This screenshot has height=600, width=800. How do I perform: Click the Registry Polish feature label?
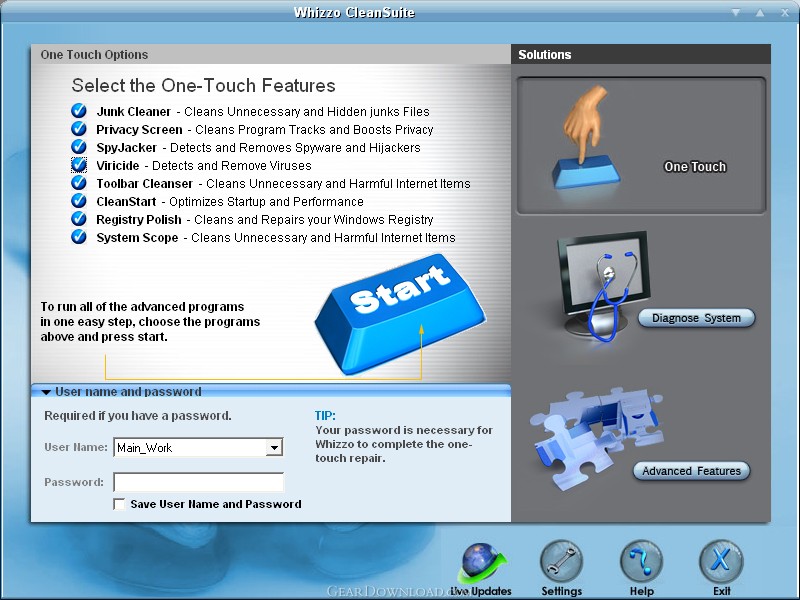point(139,220)
